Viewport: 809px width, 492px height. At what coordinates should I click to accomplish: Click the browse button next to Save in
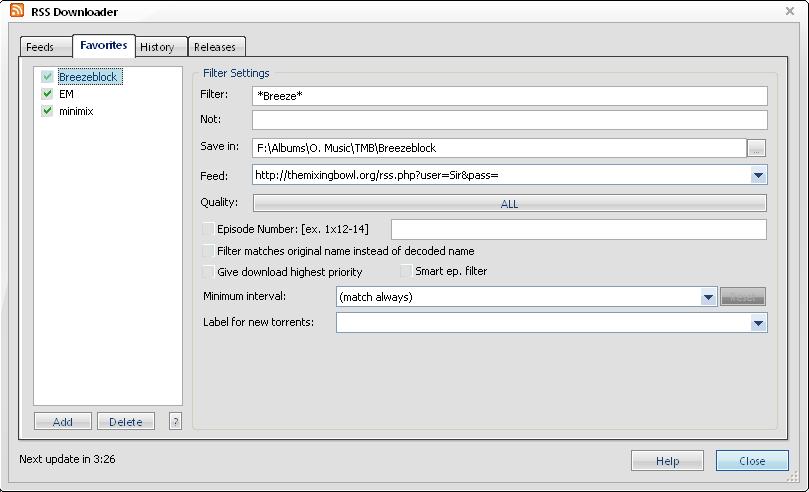click(x=757, y=148)
